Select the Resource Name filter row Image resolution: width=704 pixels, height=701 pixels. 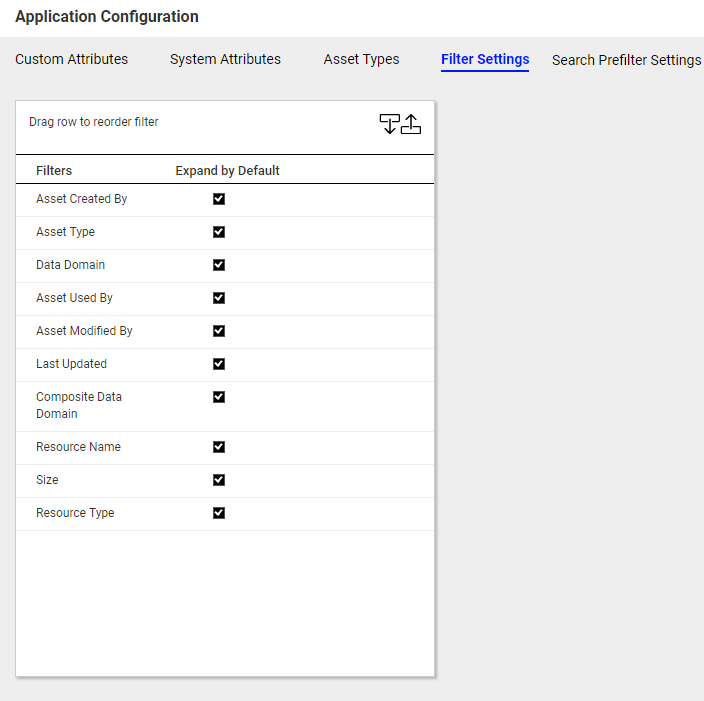coord(225,448)
